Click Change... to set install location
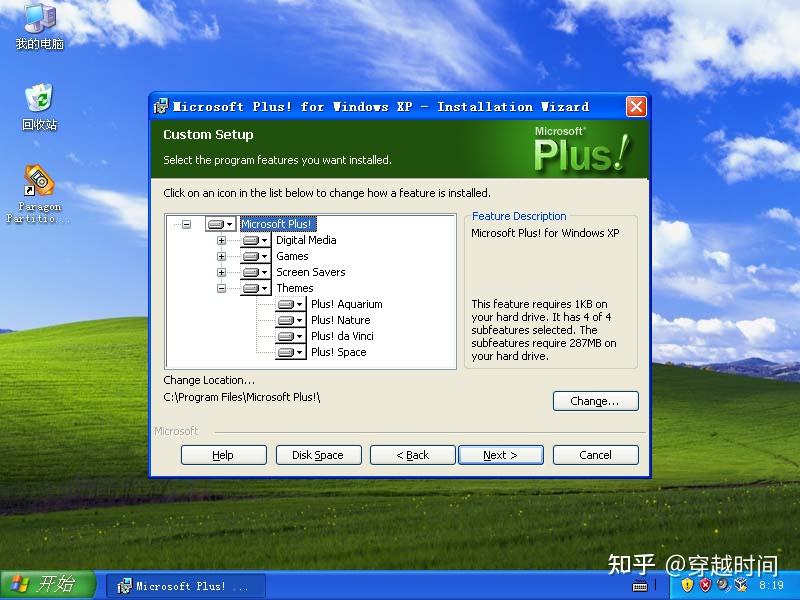800x600 pixels. click(x=595, y=401)
